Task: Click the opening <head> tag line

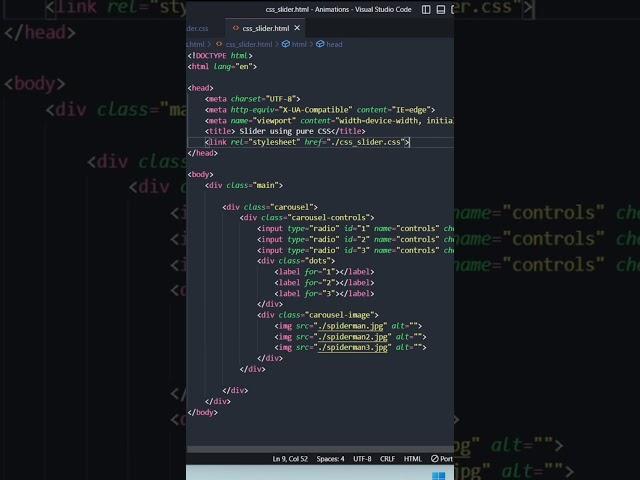Action: coord(200,88)
